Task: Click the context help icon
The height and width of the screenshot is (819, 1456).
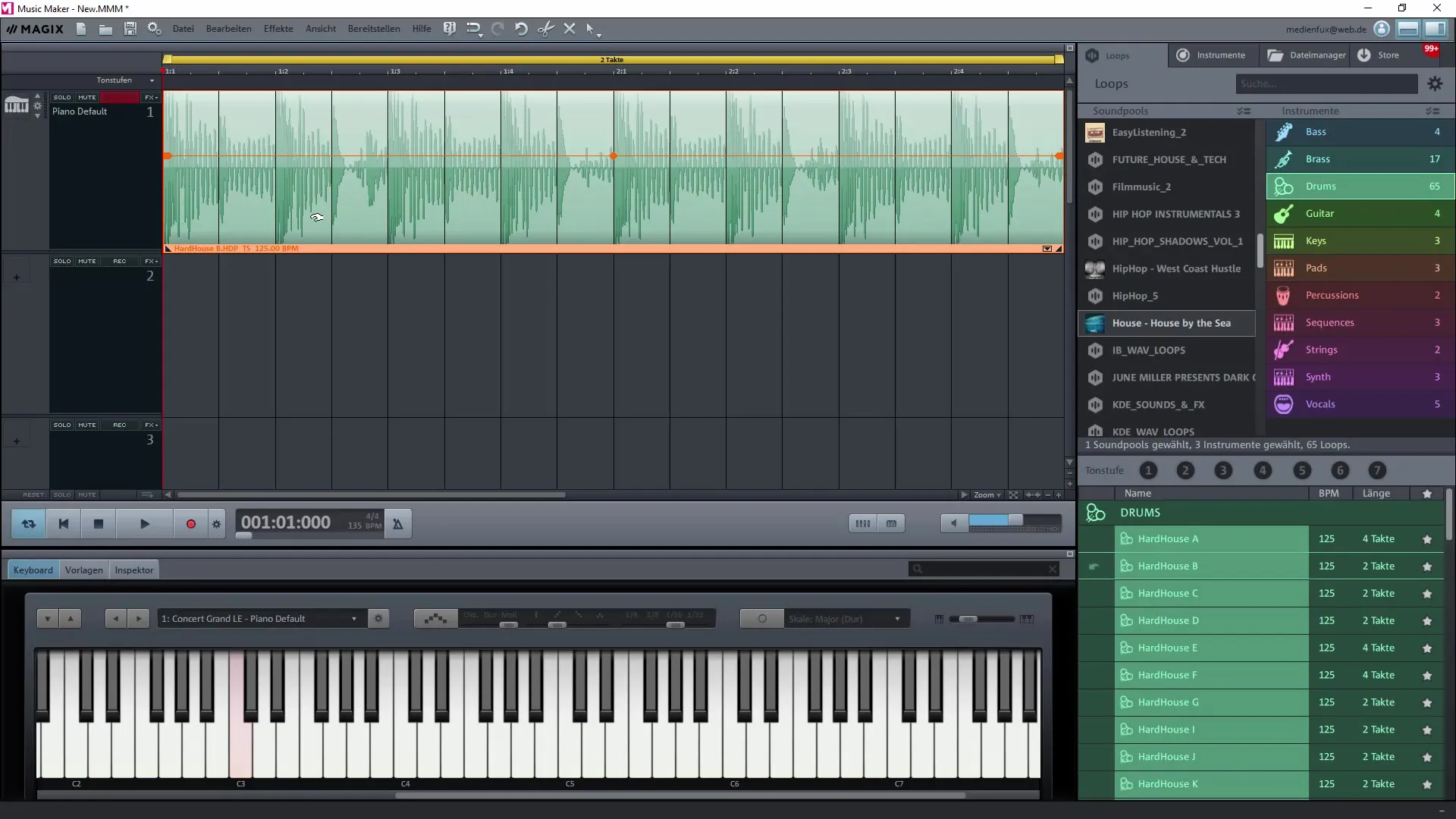Action: coord(450,29)
